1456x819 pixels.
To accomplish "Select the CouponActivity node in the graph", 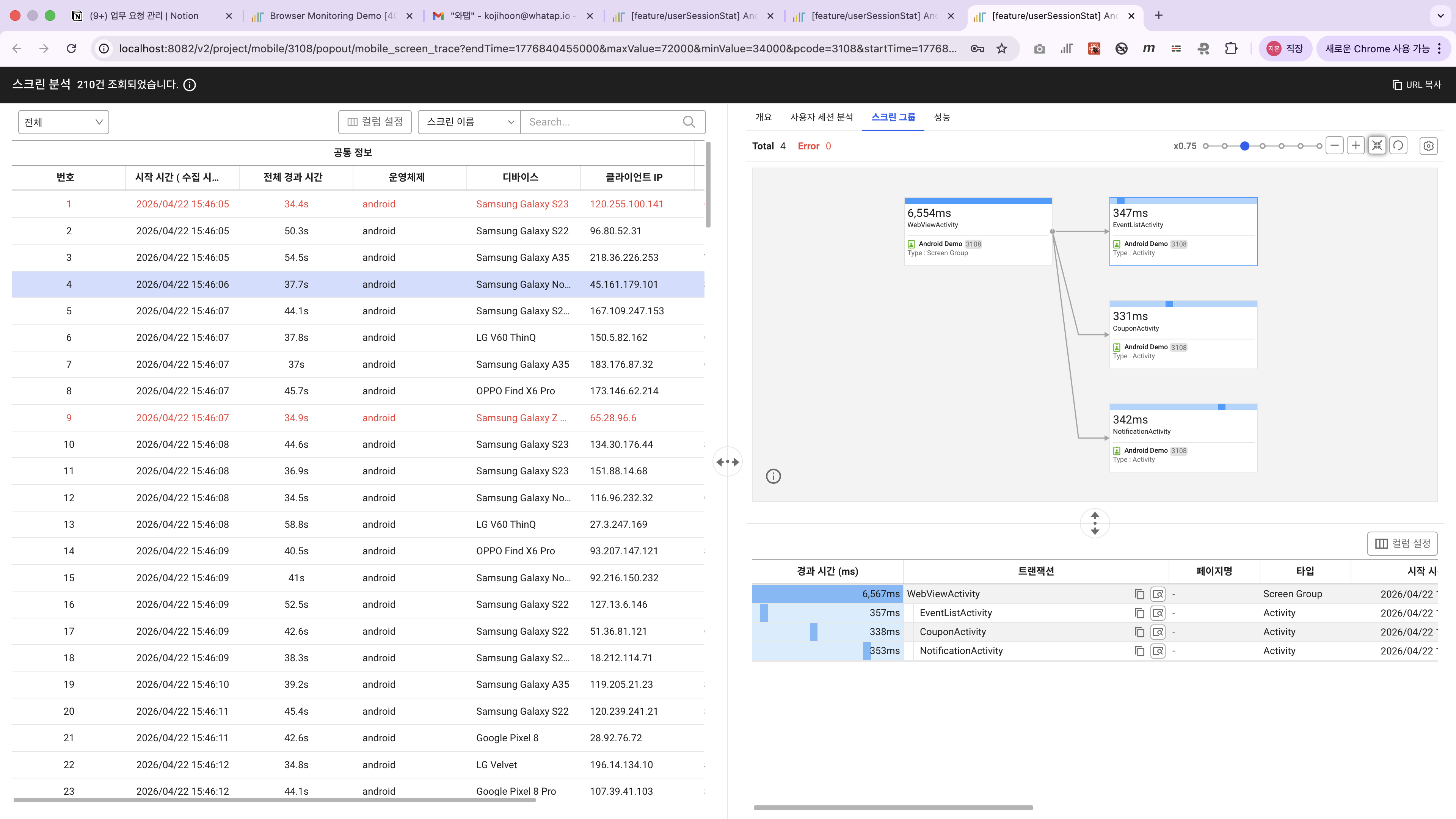I will pos(1183,334).
